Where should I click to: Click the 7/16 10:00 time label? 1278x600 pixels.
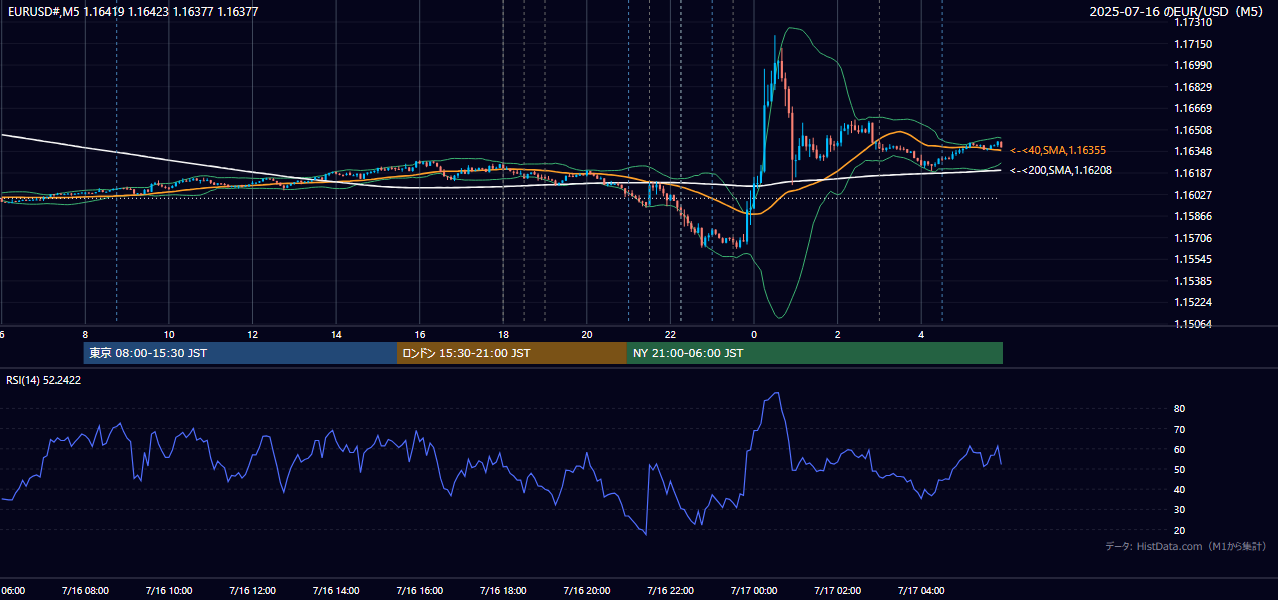pyautogui.click(x=169, y=591)
